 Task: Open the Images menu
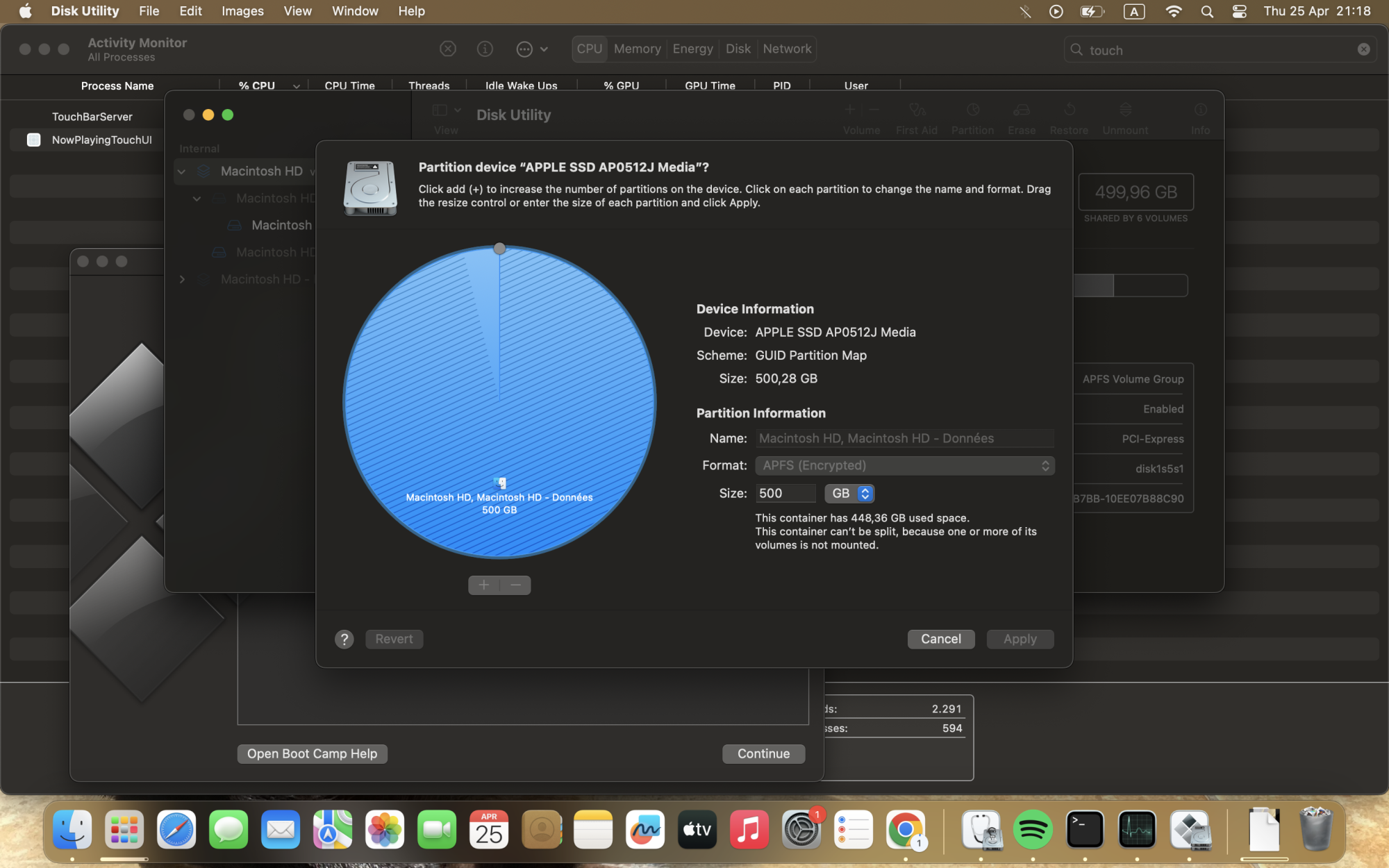tap(242, 11)
